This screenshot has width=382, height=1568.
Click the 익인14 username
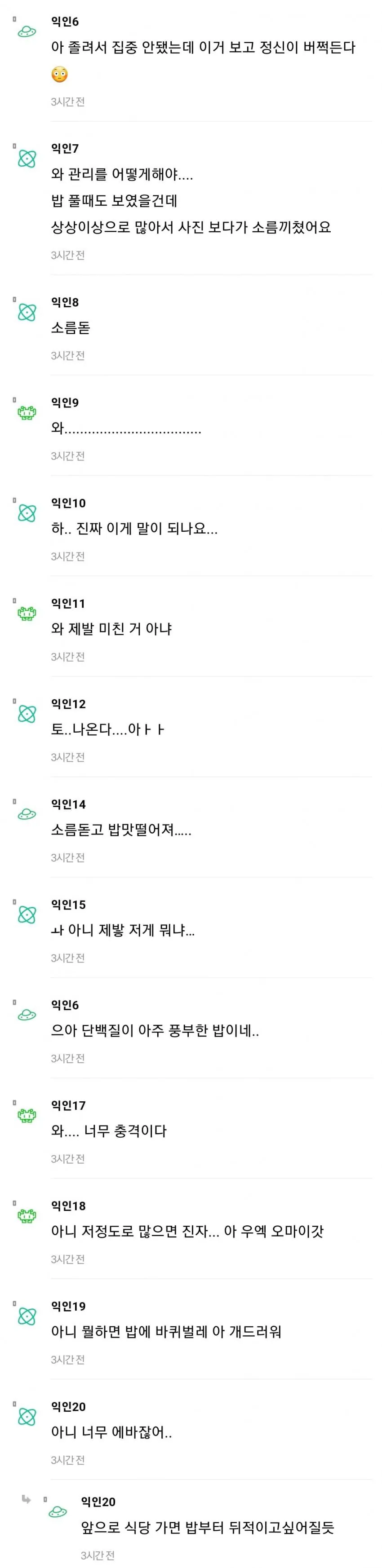[x=68, y=804]
